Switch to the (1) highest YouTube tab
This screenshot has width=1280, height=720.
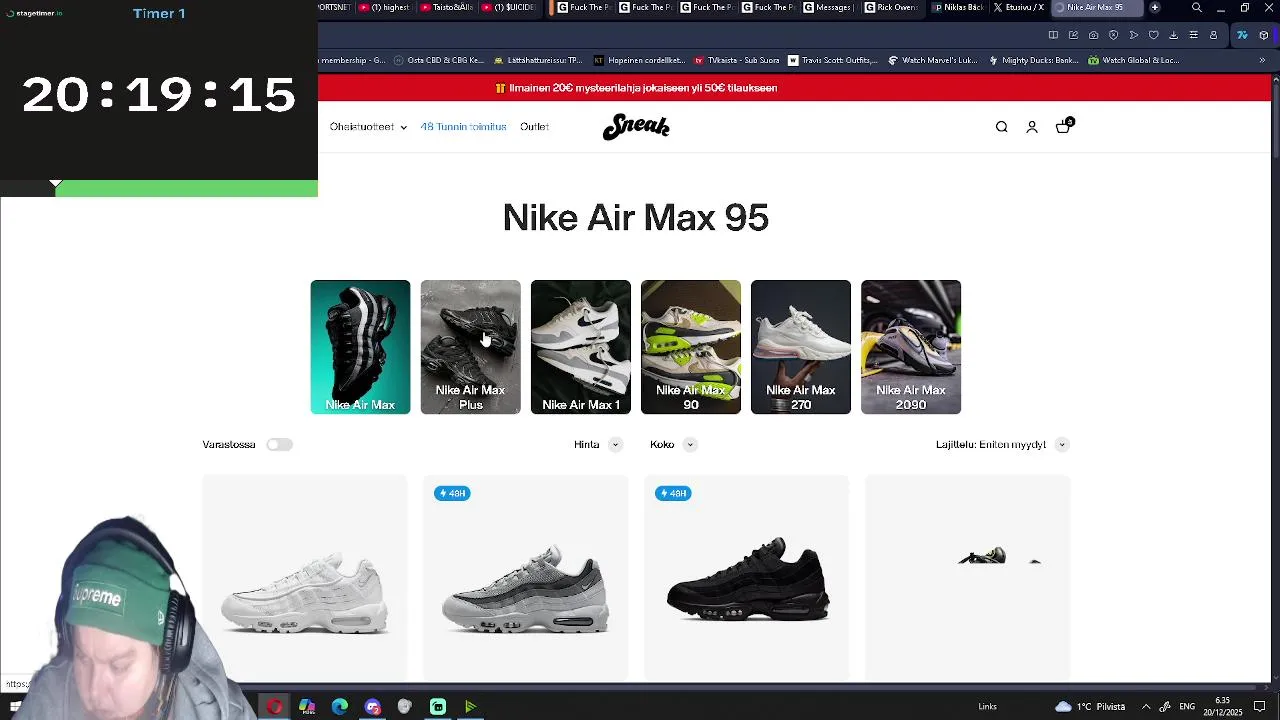click(x=385, y=7)
